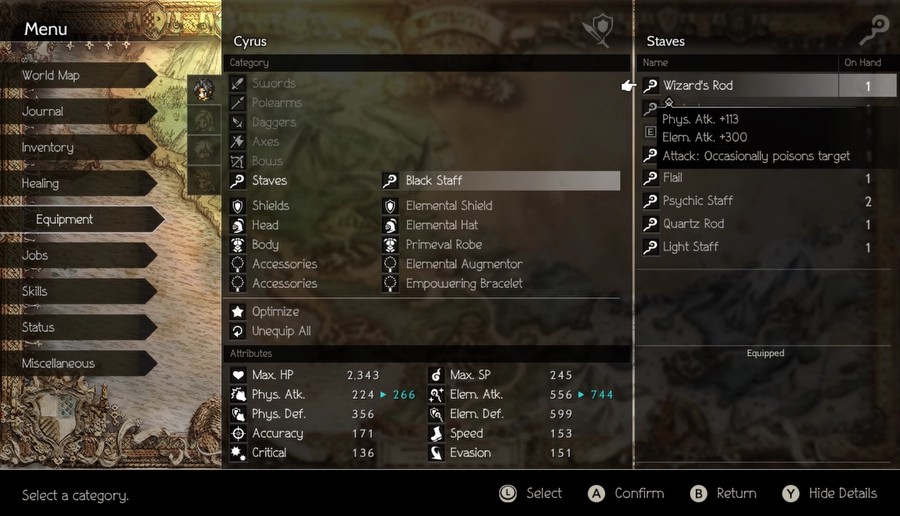Click the equipped Black Staff slot
Image resolution: width=900 pixels, height=516 pixels.
501,180
